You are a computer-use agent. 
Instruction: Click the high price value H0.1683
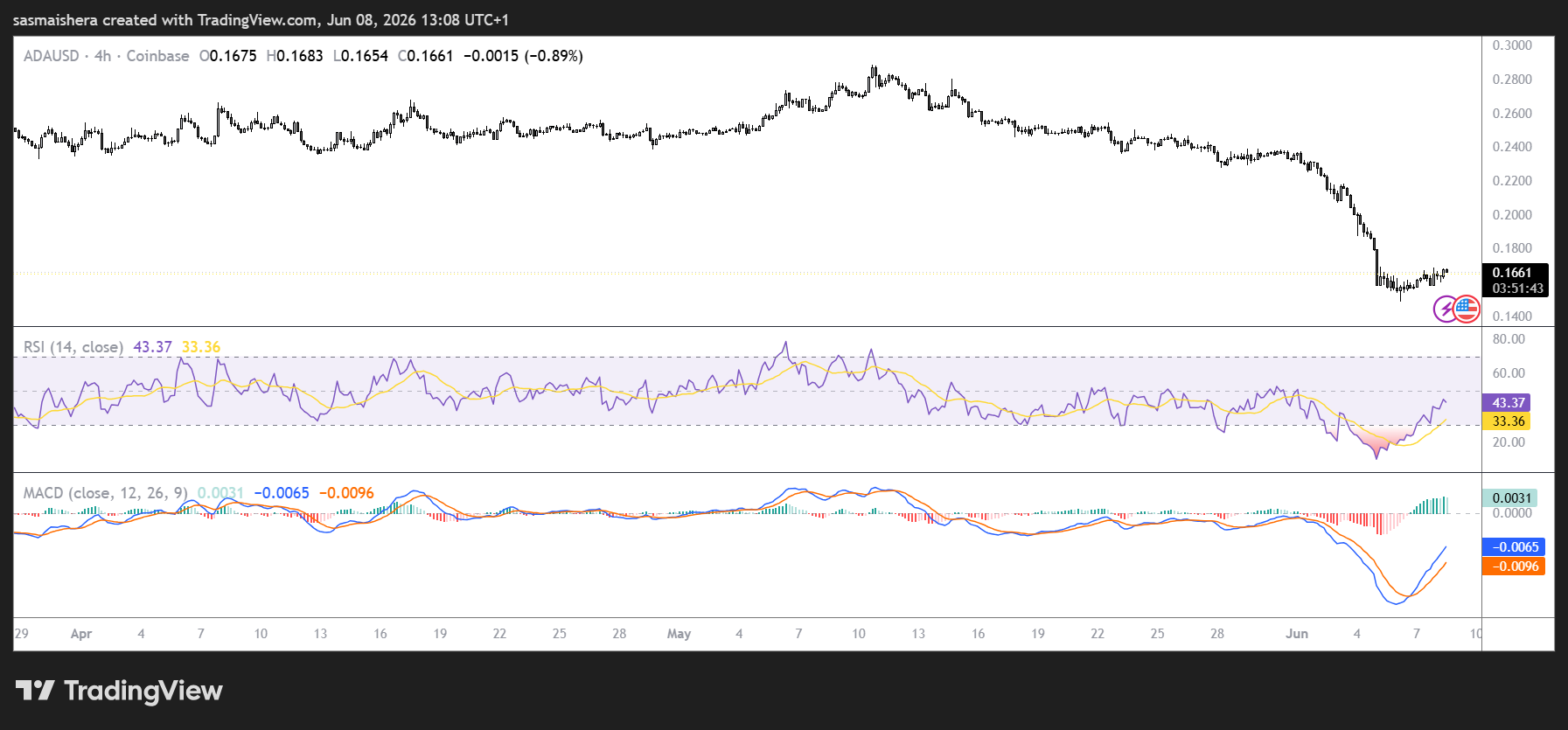(295, 56)
